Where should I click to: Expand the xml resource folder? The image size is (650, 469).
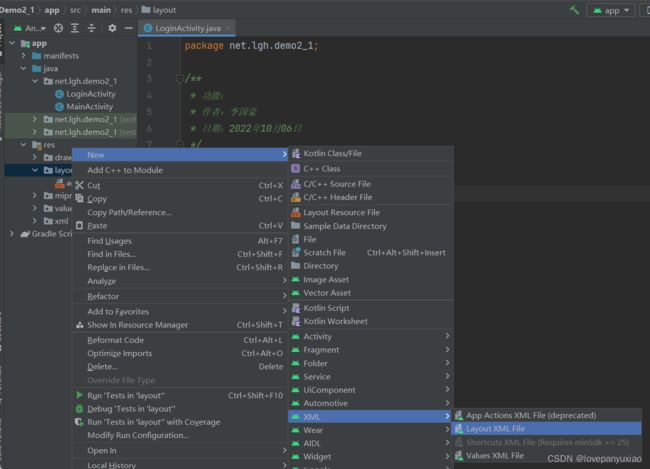point(35,221)
